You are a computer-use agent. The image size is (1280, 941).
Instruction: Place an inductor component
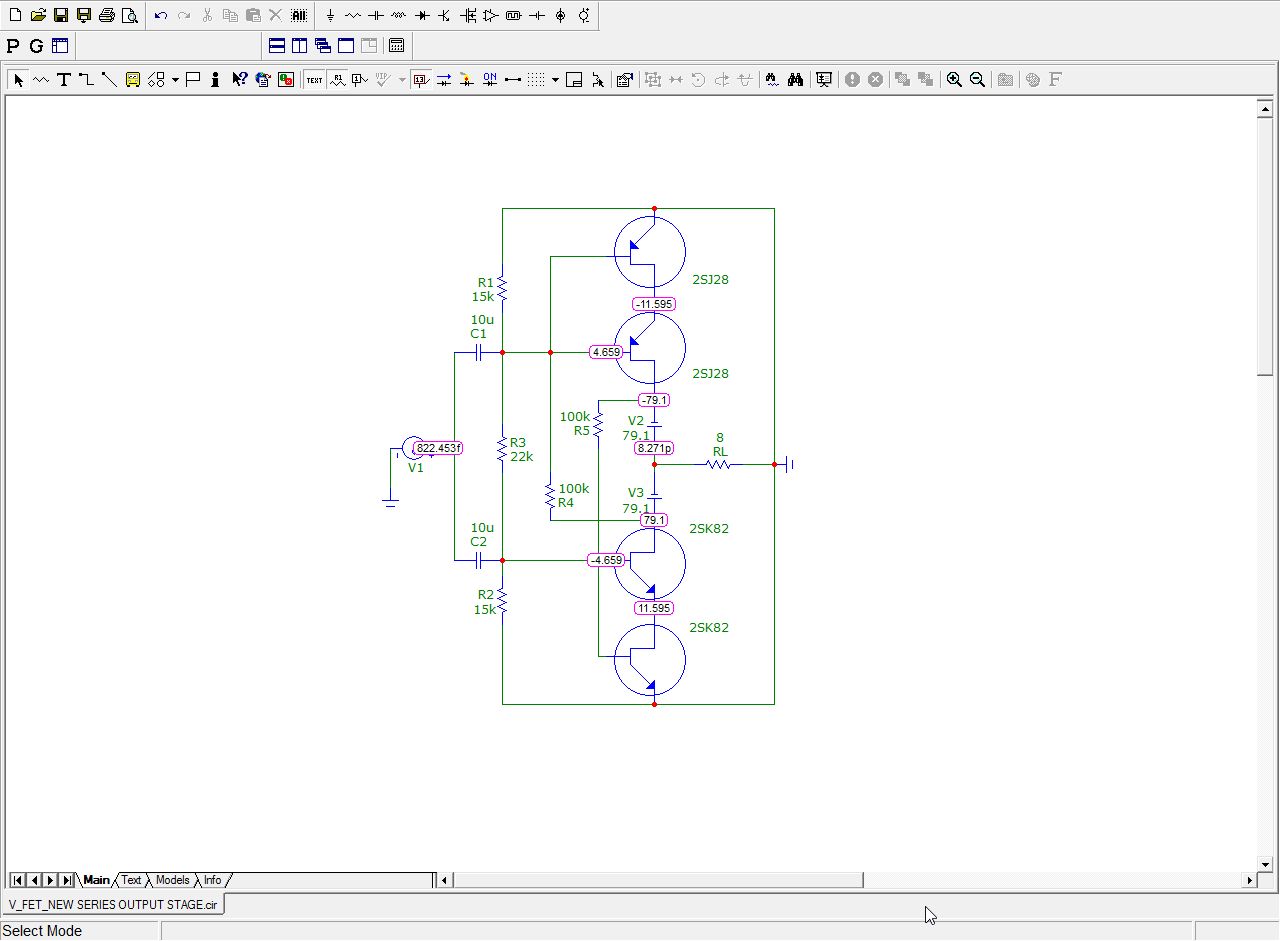pyautogui.click(x=399, y=16)
